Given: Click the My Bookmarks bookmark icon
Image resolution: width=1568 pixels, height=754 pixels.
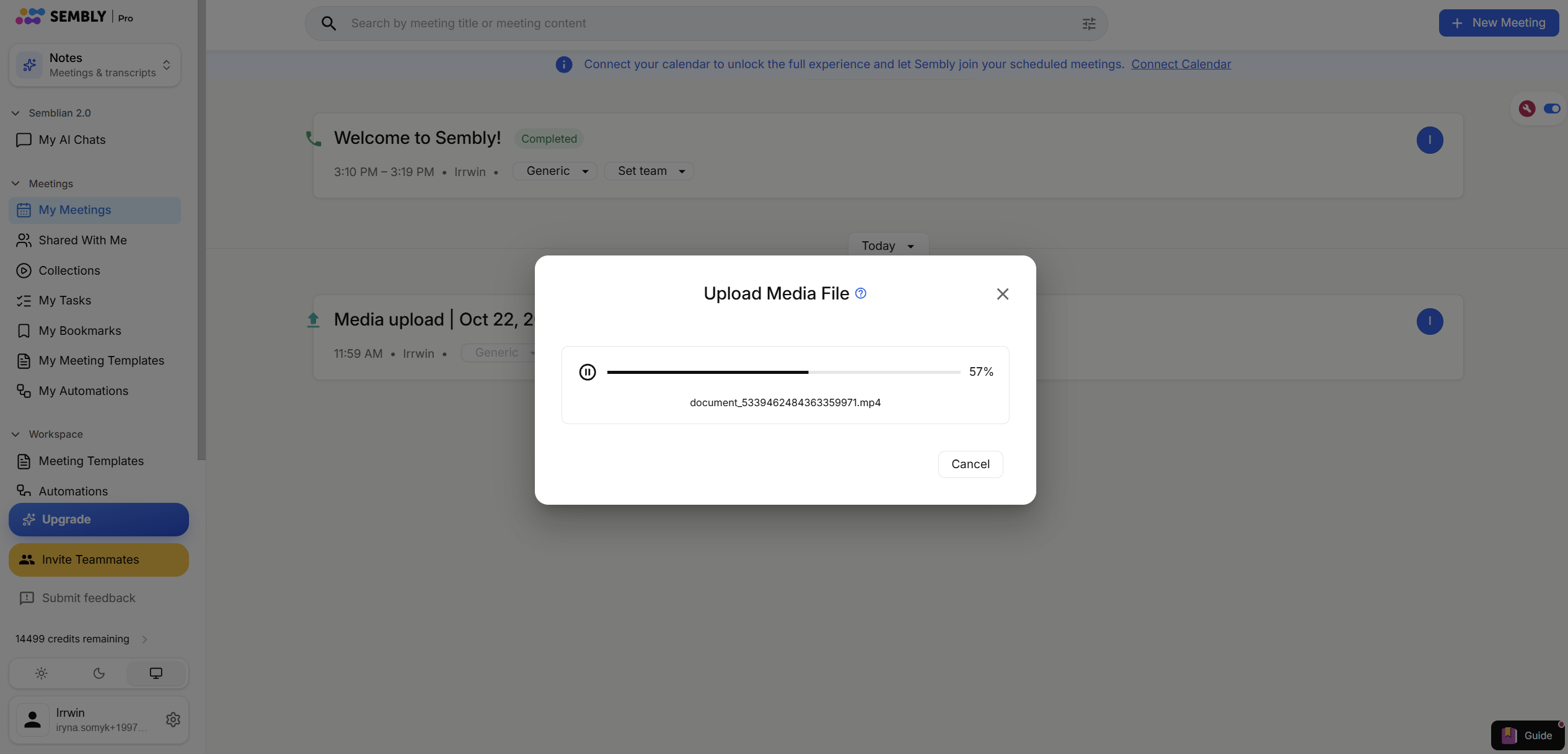Looking at the screenshot, I should point(24,331).
